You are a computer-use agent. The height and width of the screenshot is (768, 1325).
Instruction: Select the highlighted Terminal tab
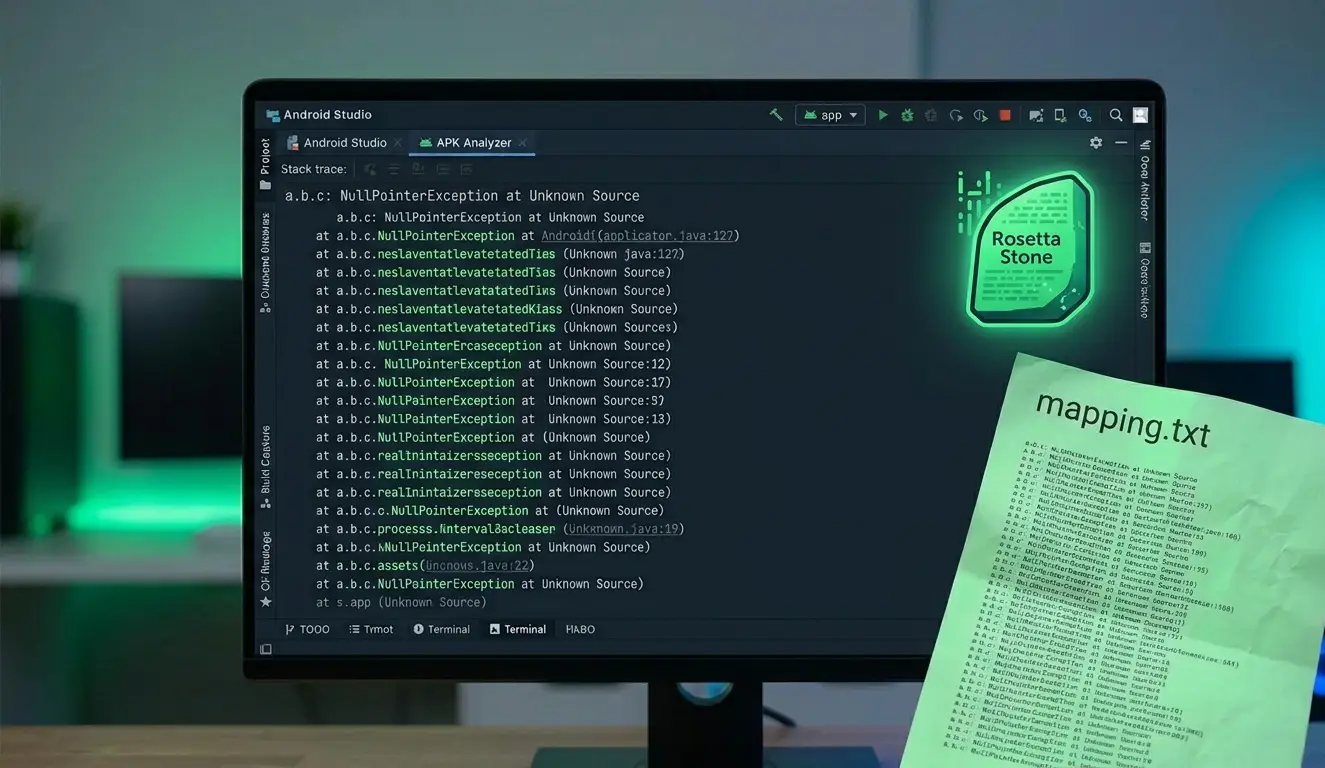pyautogui.click(x=518, y=629)
